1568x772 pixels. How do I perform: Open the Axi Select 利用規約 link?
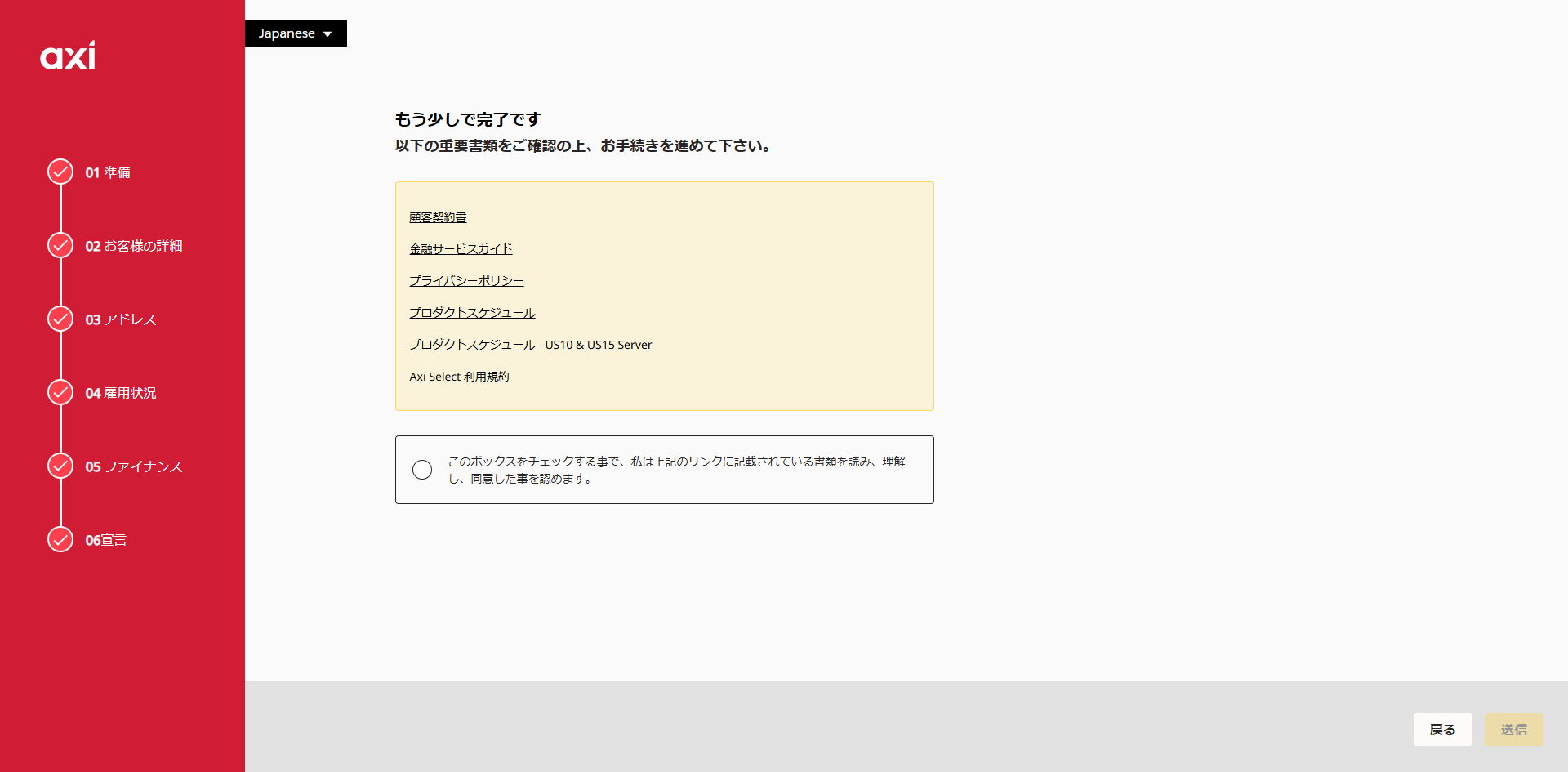[x=459, y=377]
